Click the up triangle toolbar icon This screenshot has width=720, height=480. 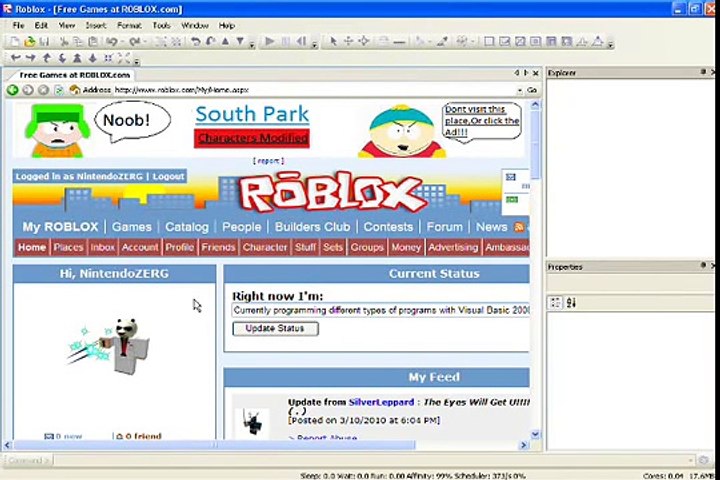click(x=225, y=41)
